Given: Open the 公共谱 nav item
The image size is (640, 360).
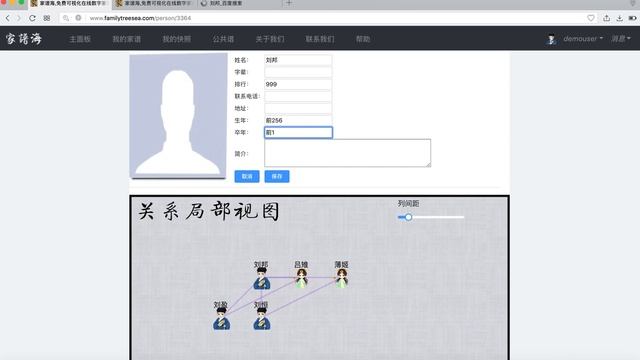Looking at the screenshot, I should (223, 39).
